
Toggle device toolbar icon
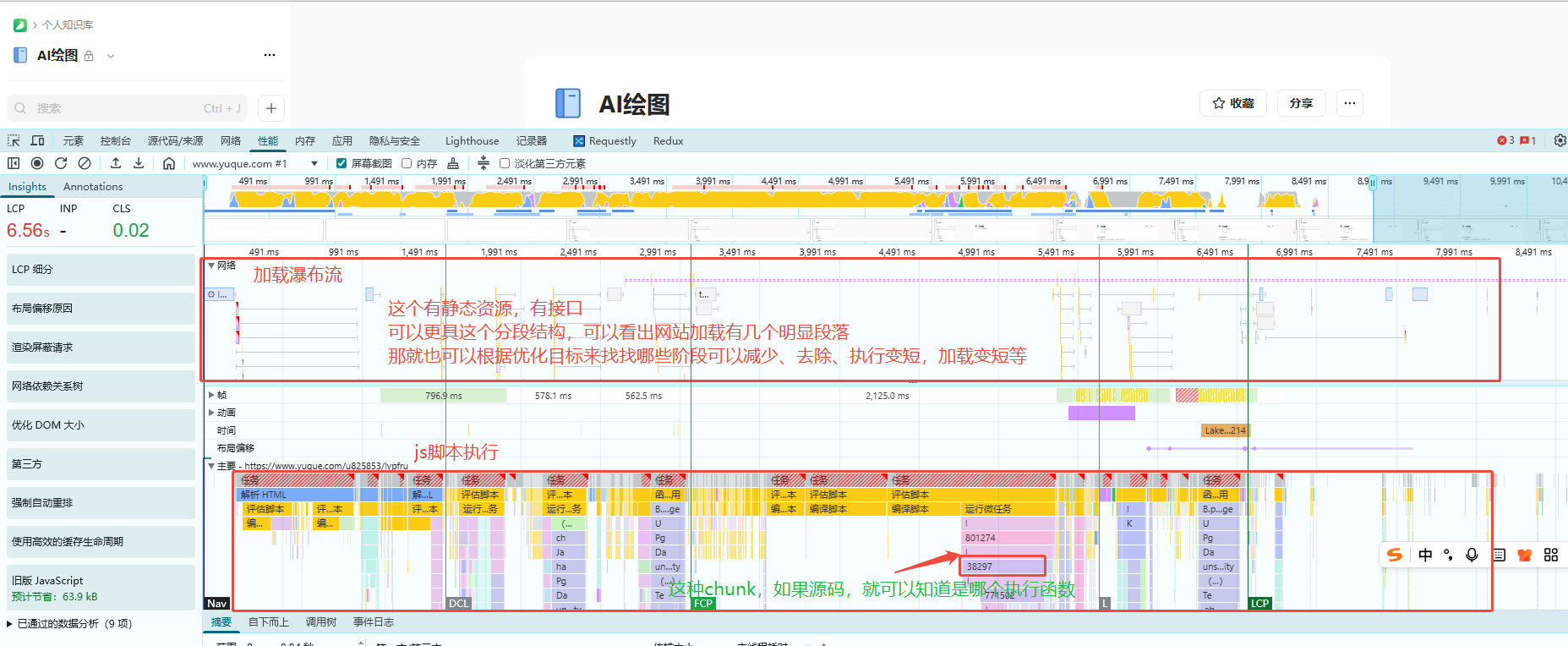pyautogui.click(x=38, y=140)
